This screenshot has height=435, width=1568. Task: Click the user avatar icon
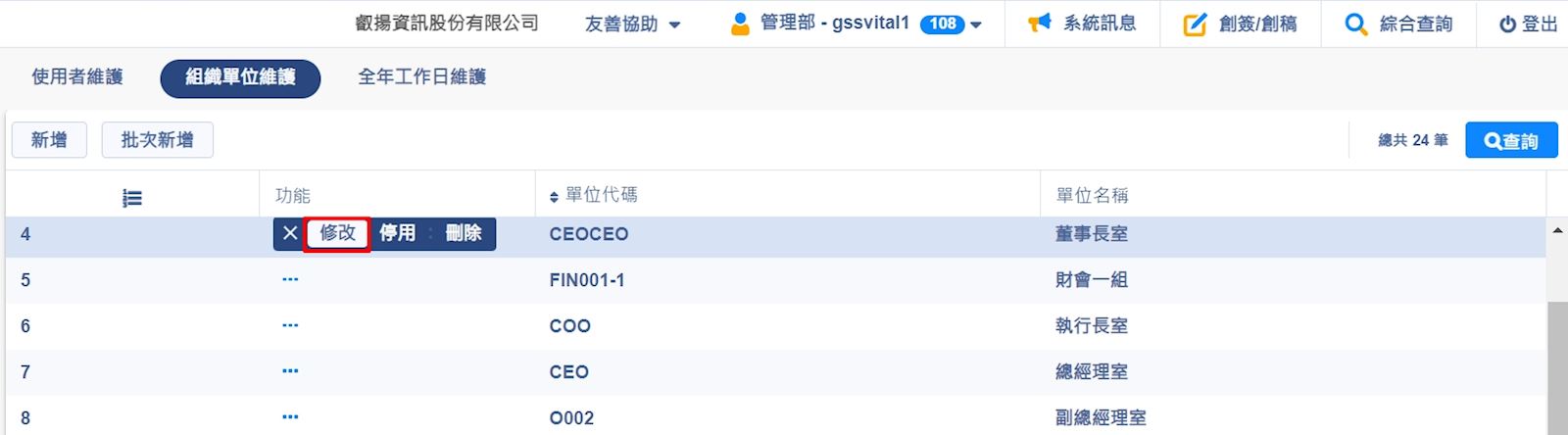coord(740,24)
